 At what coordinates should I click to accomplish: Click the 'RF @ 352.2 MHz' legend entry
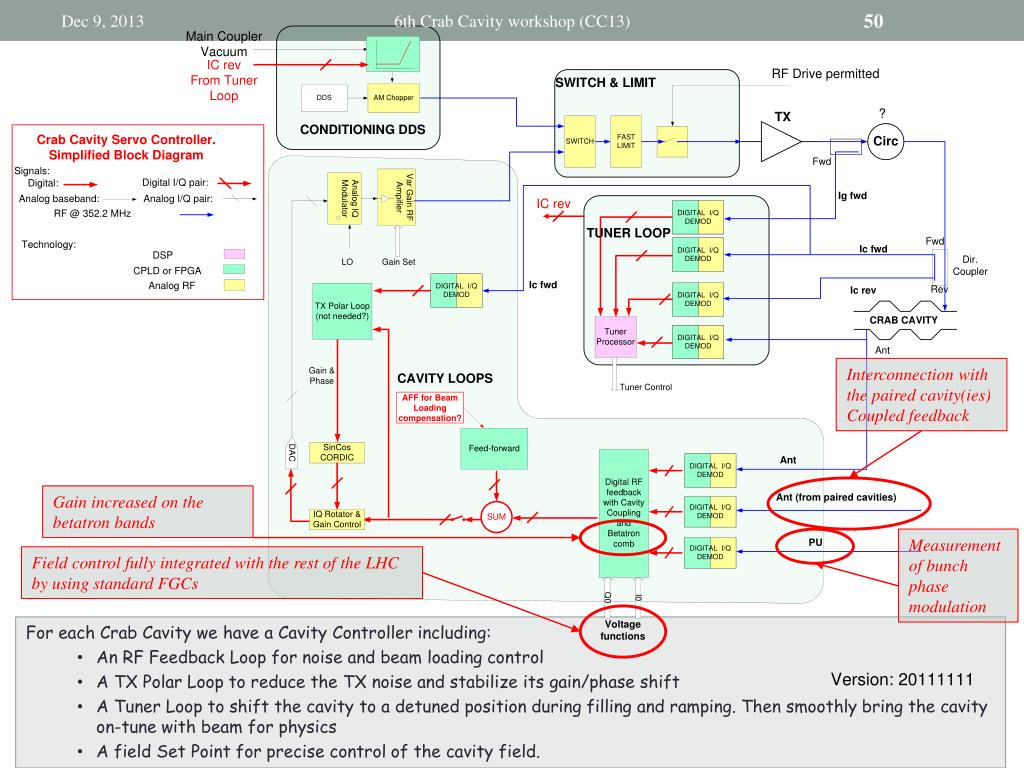(x=92, y=214)
